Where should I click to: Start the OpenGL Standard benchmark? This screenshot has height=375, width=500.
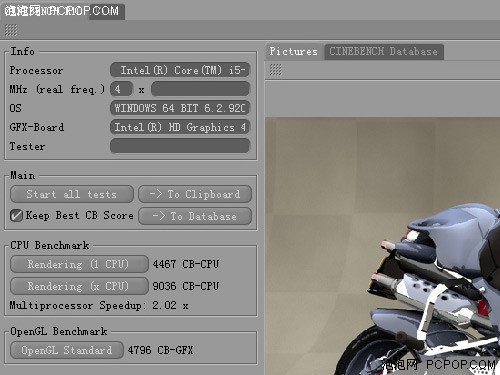(x=67, y=350)
